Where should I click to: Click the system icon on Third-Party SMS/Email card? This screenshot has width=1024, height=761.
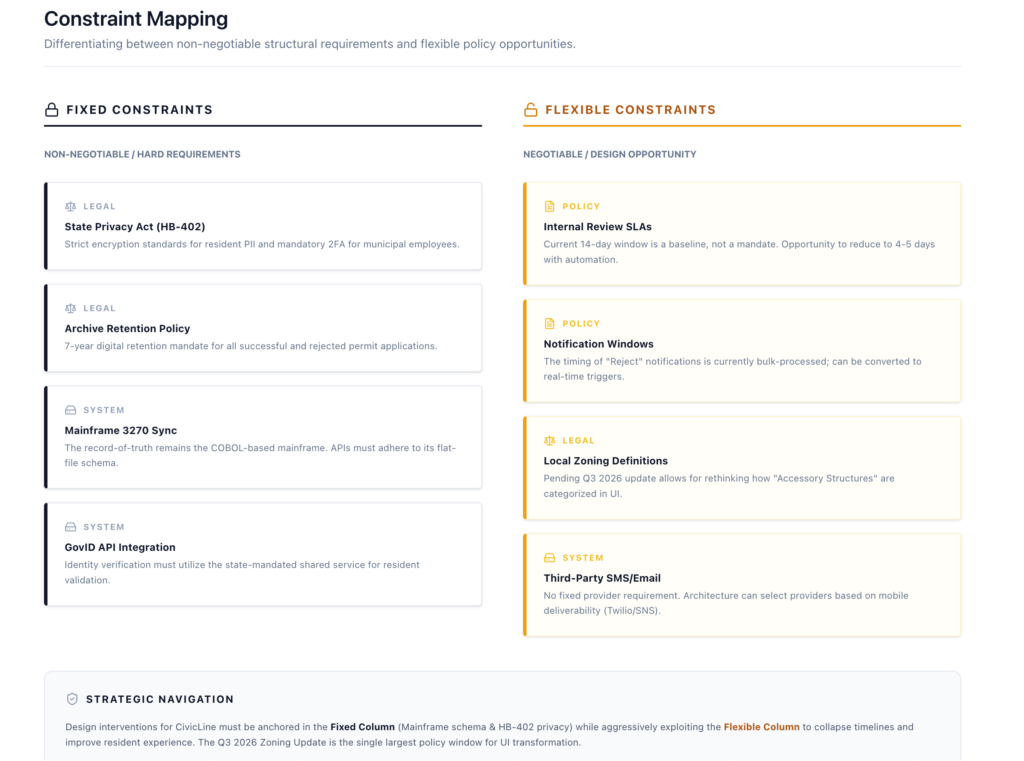[x=549, y=558]
